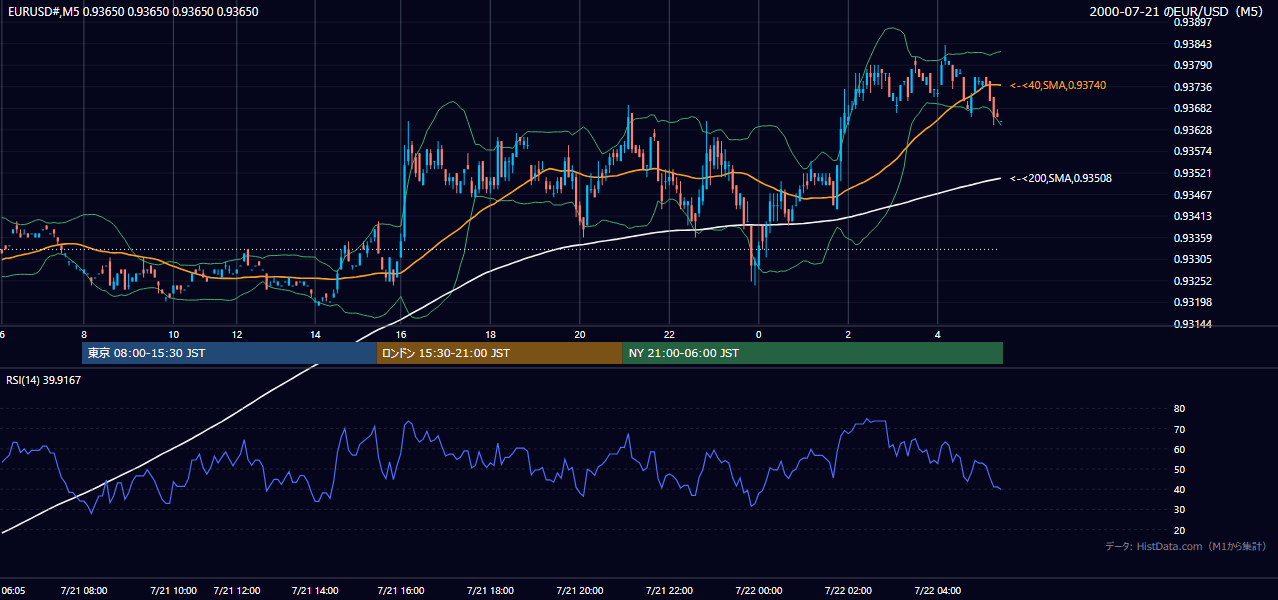Click the NY 21:00-06:00 JST session bar
Viewport: 1278px width, 600px height.
point(812,353)
